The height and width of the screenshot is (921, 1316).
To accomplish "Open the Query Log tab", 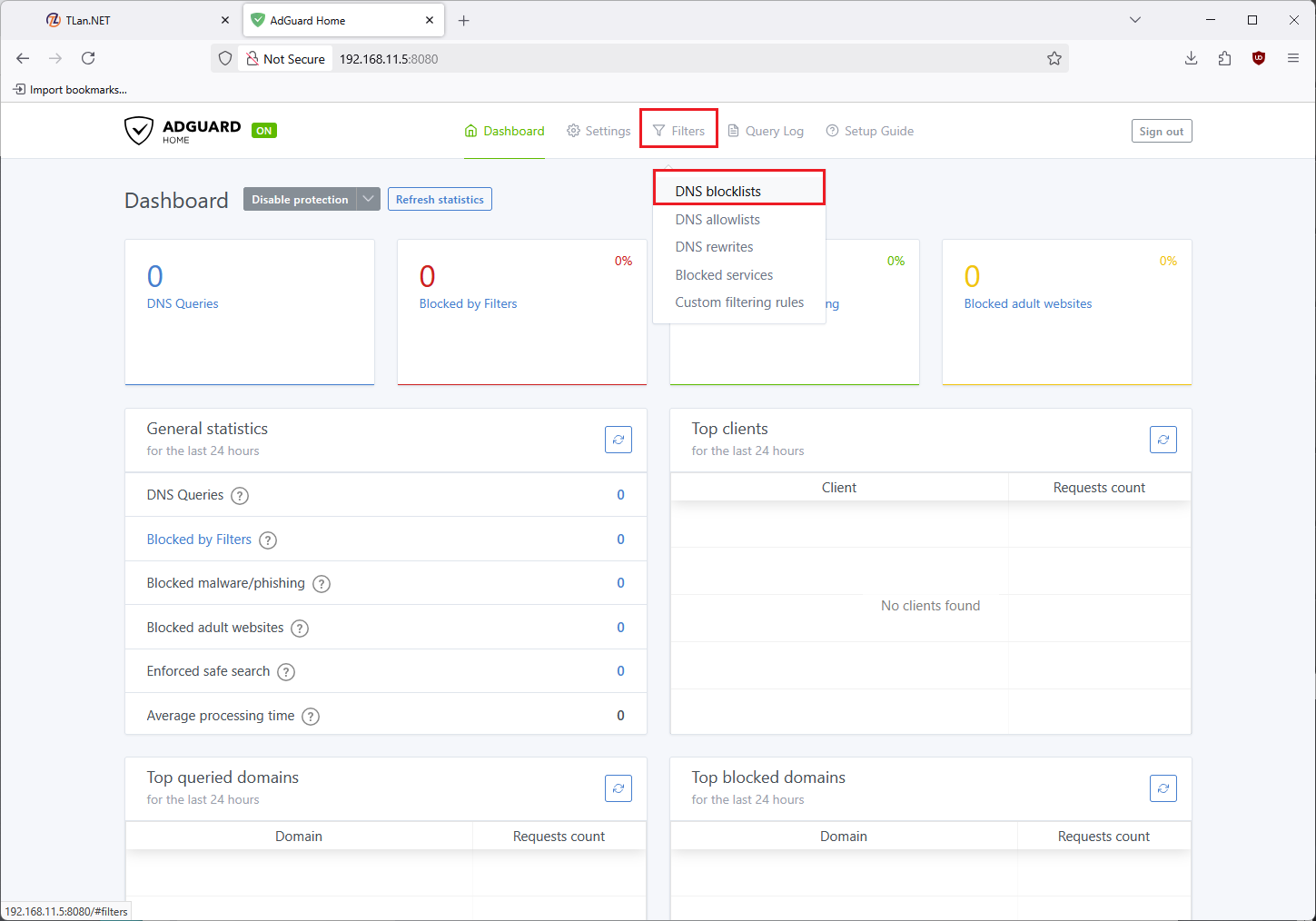I will (x=766, y=131).
